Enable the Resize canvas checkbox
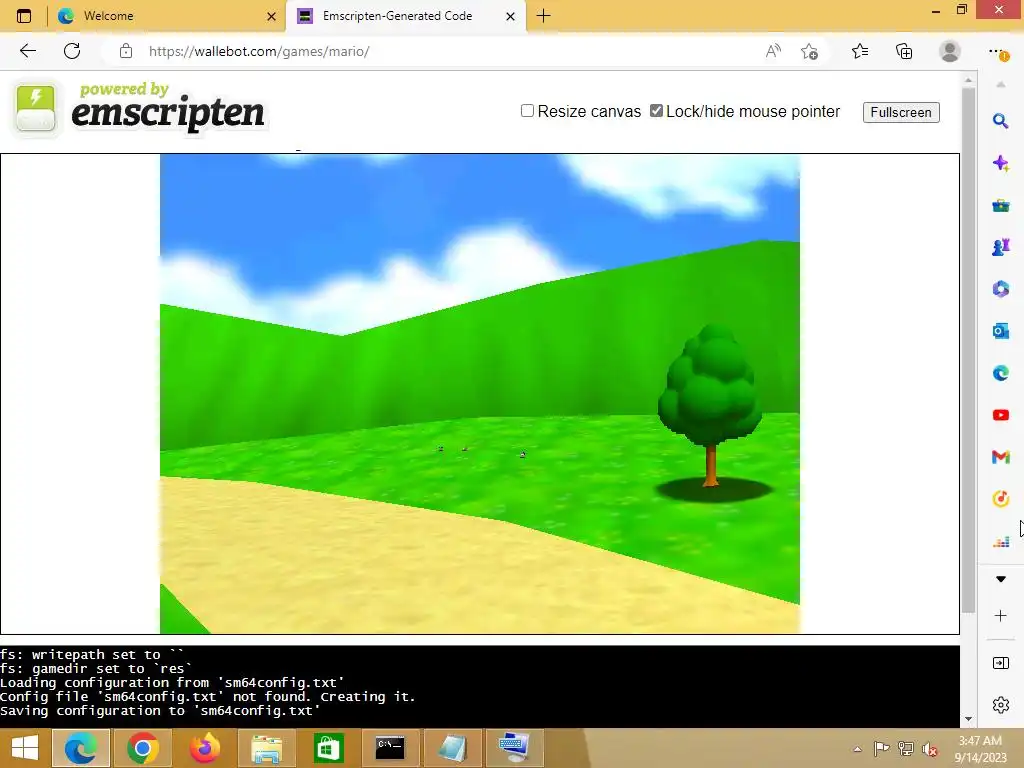Image resolution: width=1024 pixels, height=768 pixels. point(527,110)
